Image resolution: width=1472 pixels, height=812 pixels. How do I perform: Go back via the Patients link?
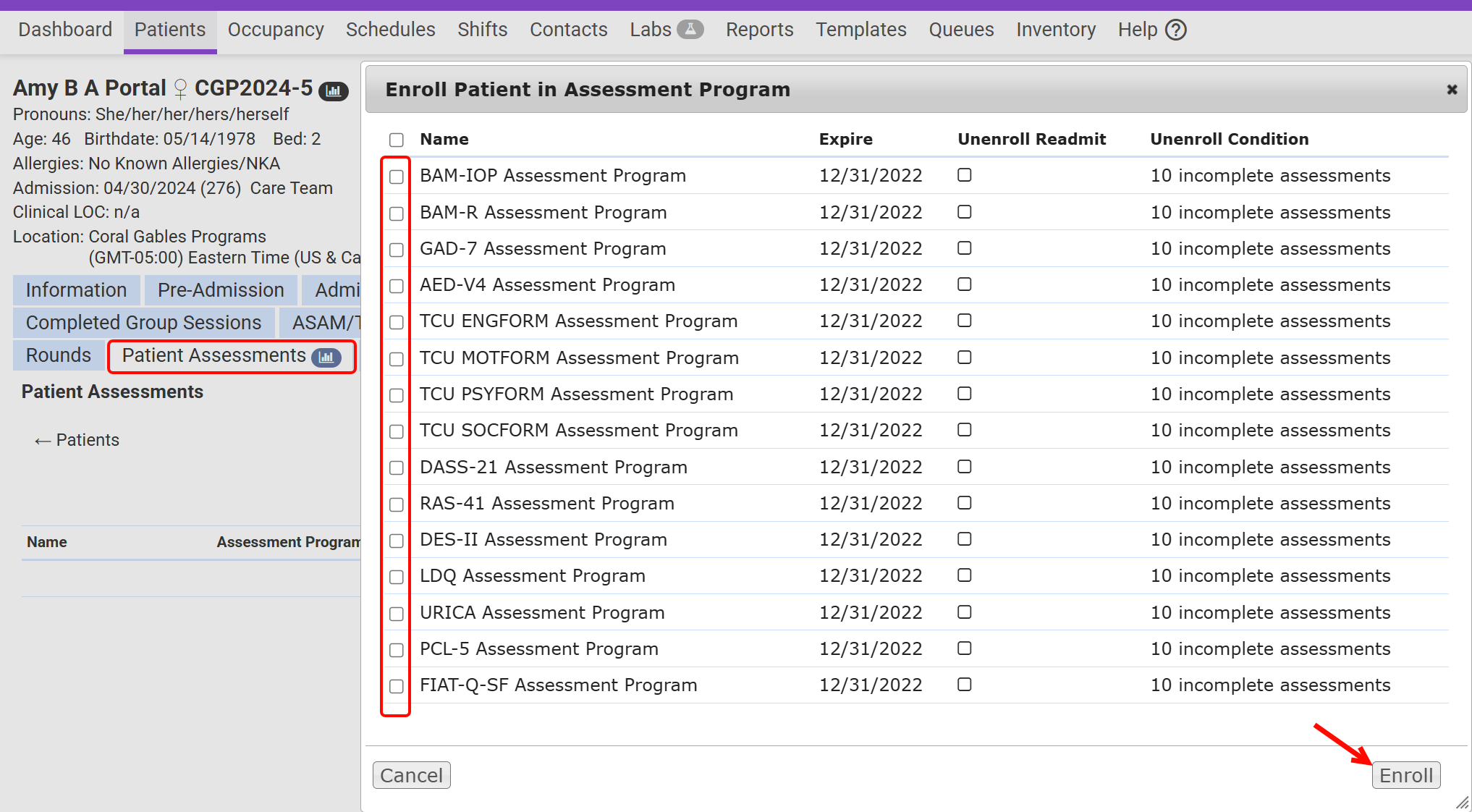pyautogui.click(x=77, y=440)
